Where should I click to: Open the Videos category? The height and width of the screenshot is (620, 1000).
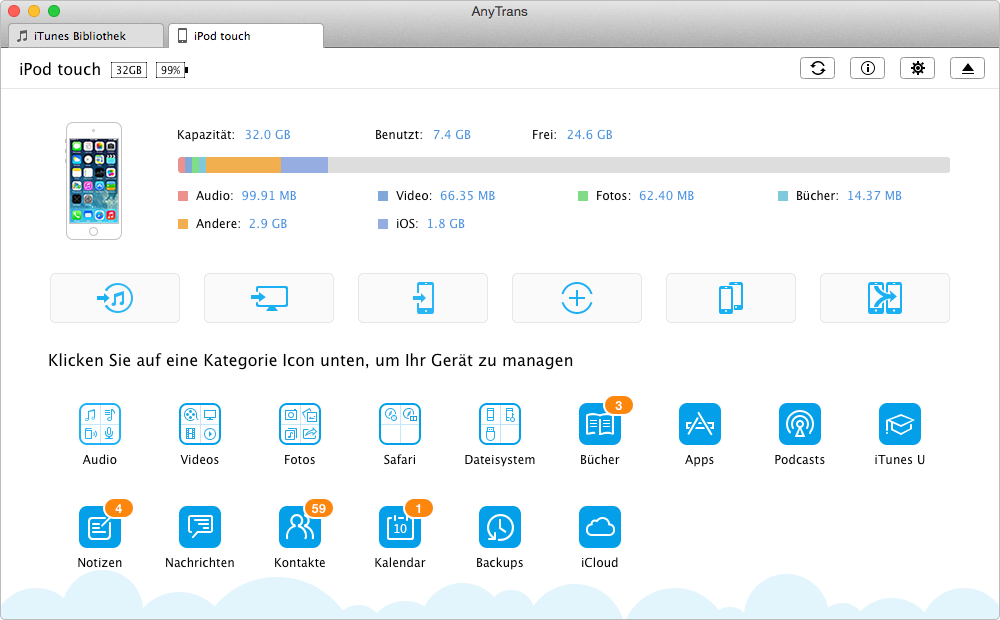pyautogui.click(x=200, y=424)
